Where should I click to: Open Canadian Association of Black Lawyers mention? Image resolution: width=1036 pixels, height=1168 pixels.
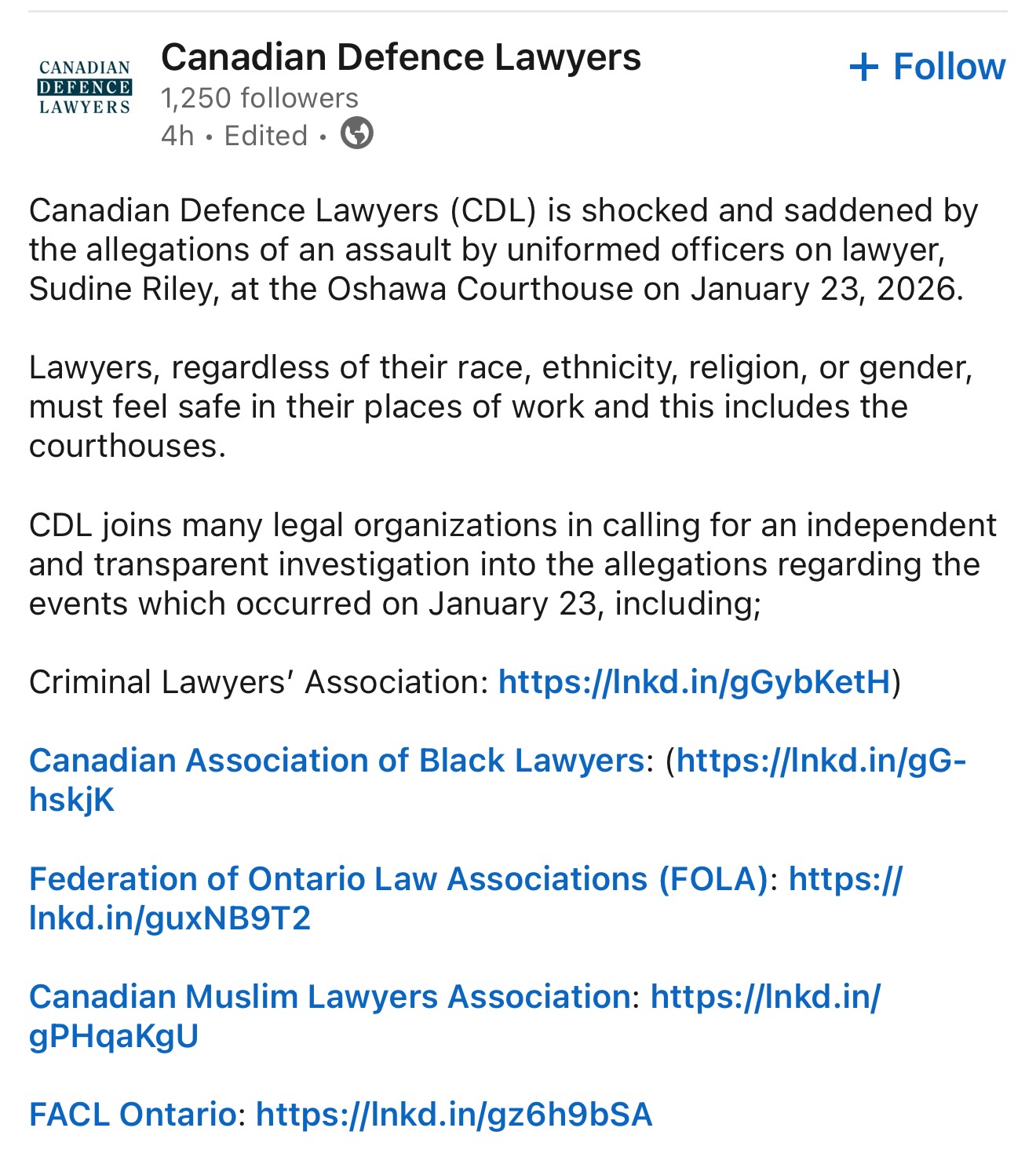coord(336,761)
